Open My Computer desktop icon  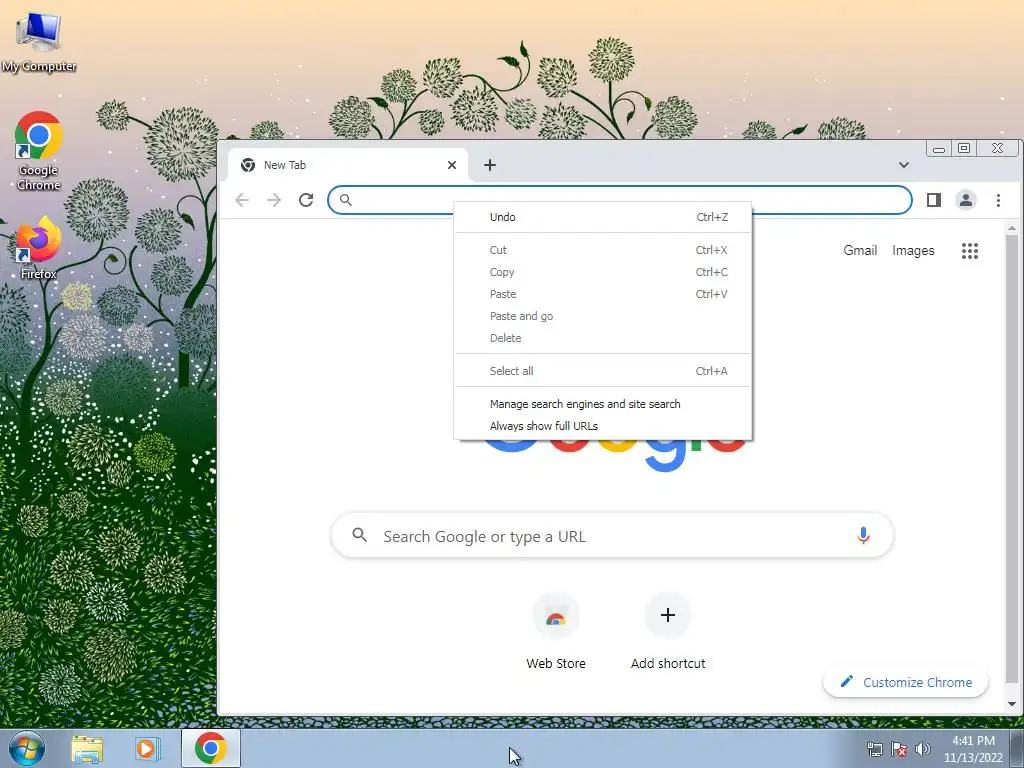tap(39, 40)
